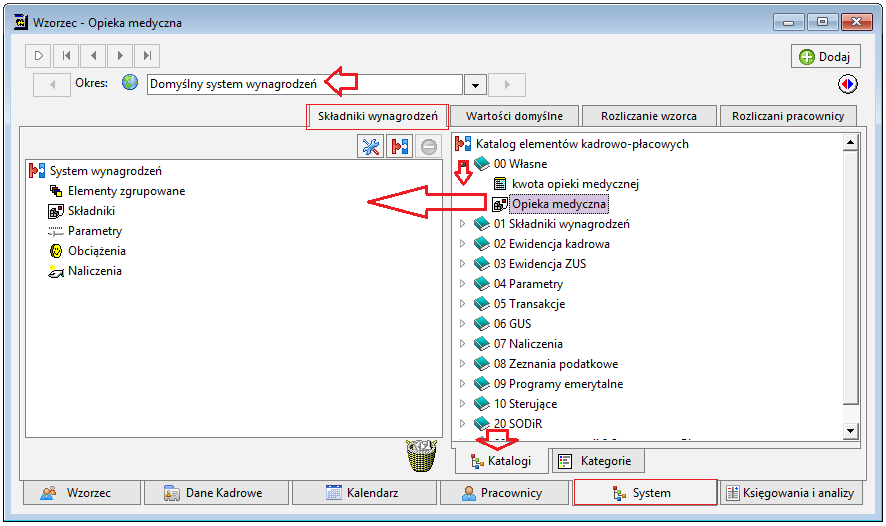The width and height of the screenshot is (886, 526).
Task: Expand 07 Naliczenia folder
Action: click(x=462, y=344)
